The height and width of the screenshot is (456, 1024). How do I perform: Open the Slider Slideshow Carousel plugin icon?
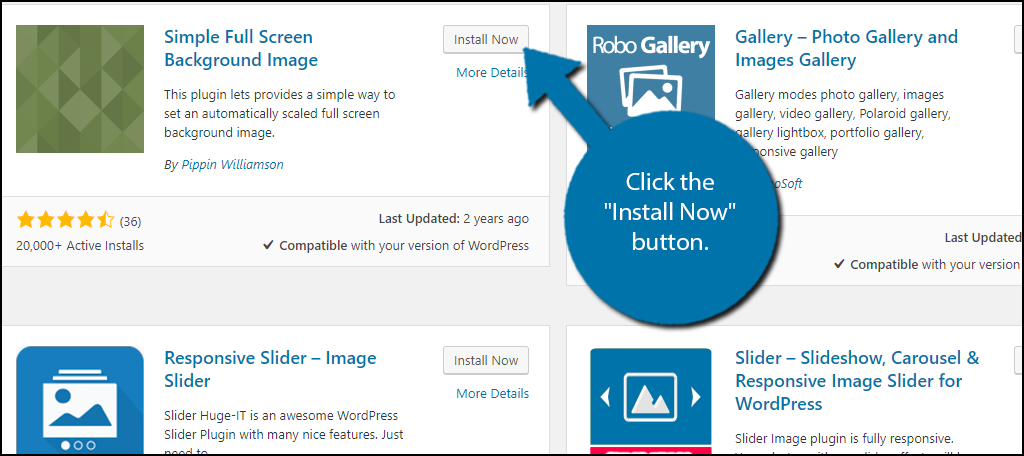tap(650, 400)
